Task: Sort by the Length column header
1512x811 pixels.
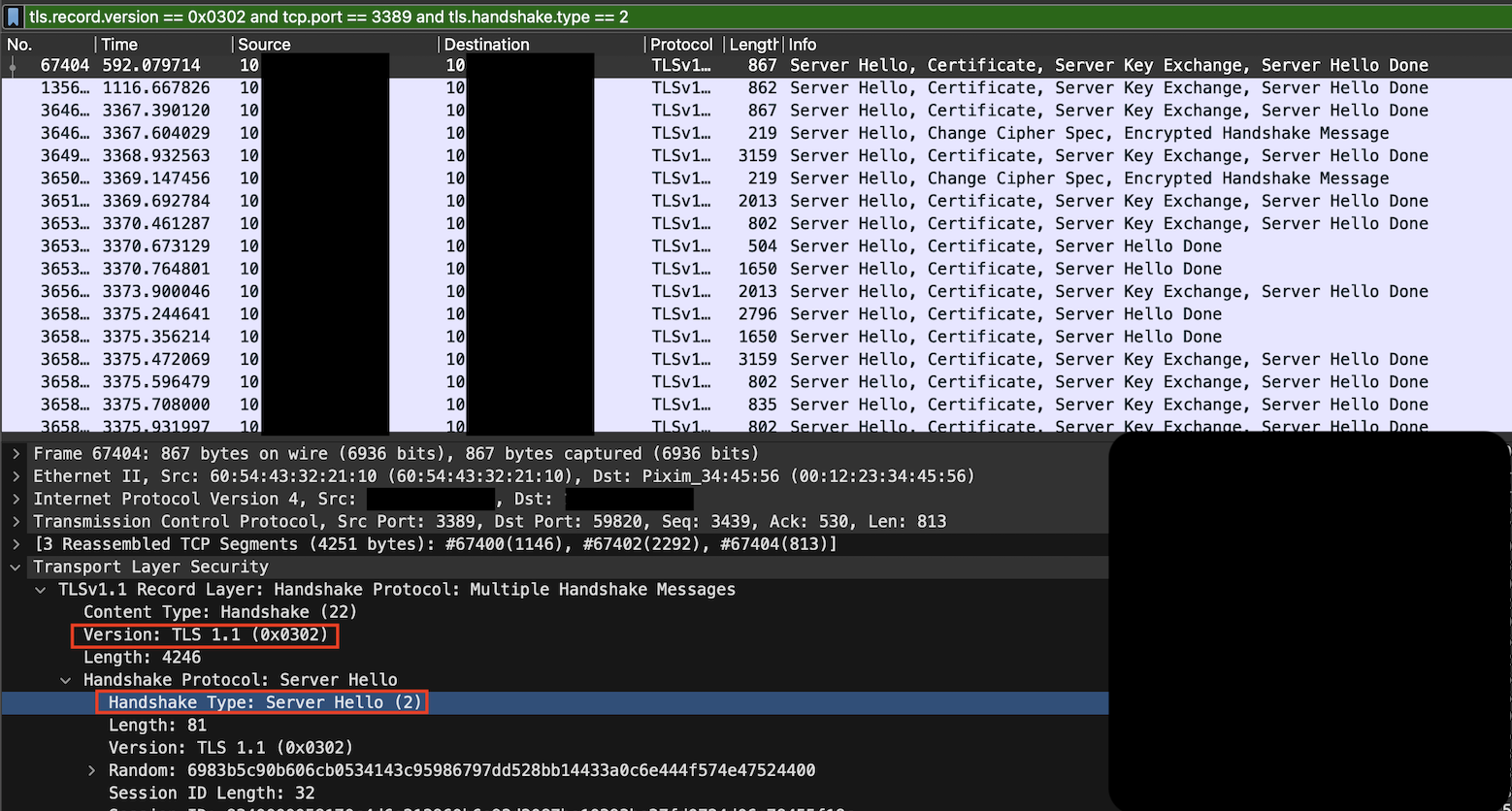Action: click(x=753, y=45)
